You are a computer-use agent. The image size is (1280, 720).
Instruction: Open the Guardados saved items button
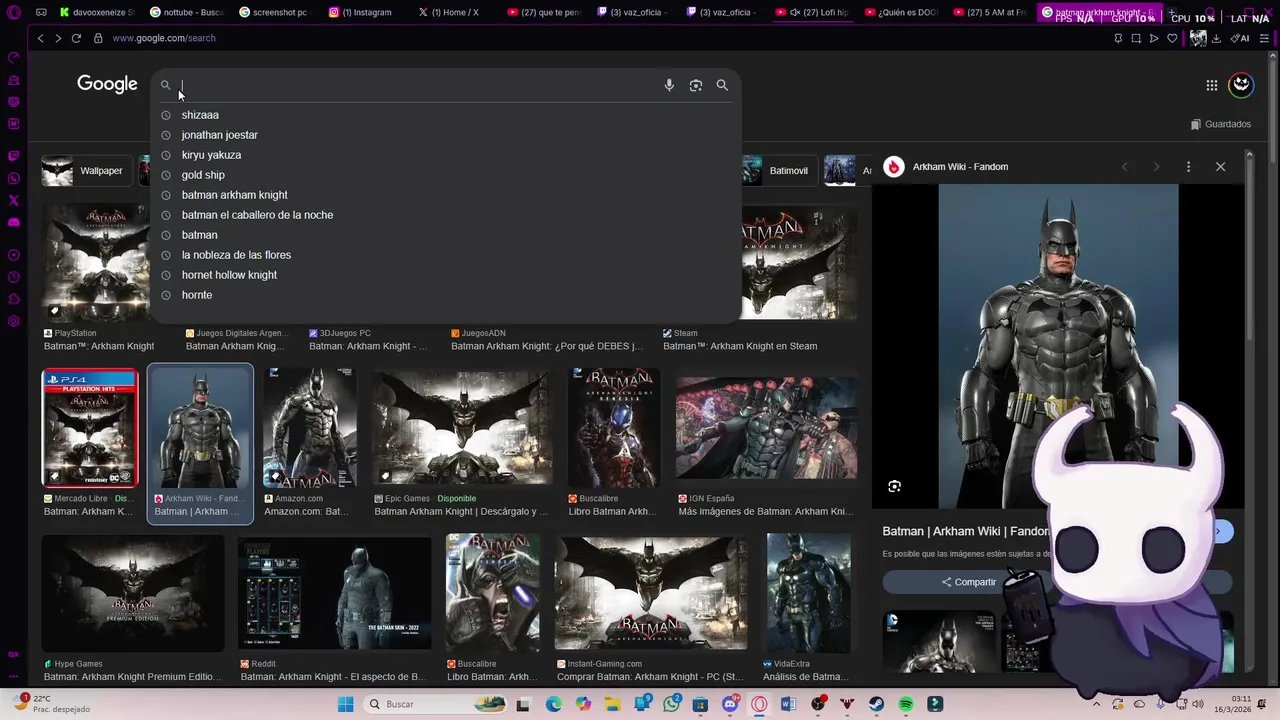point(1221,124)
